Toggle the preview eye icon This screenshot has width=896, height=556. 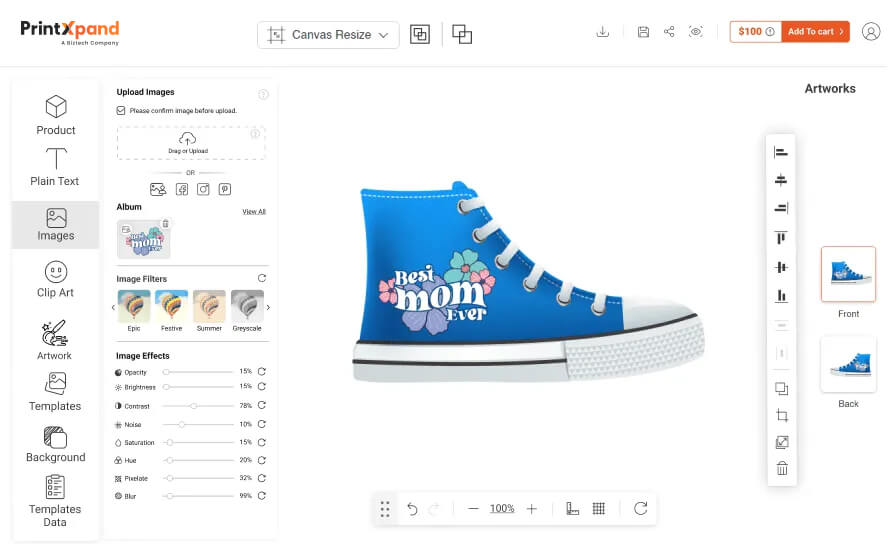(696, 32)
